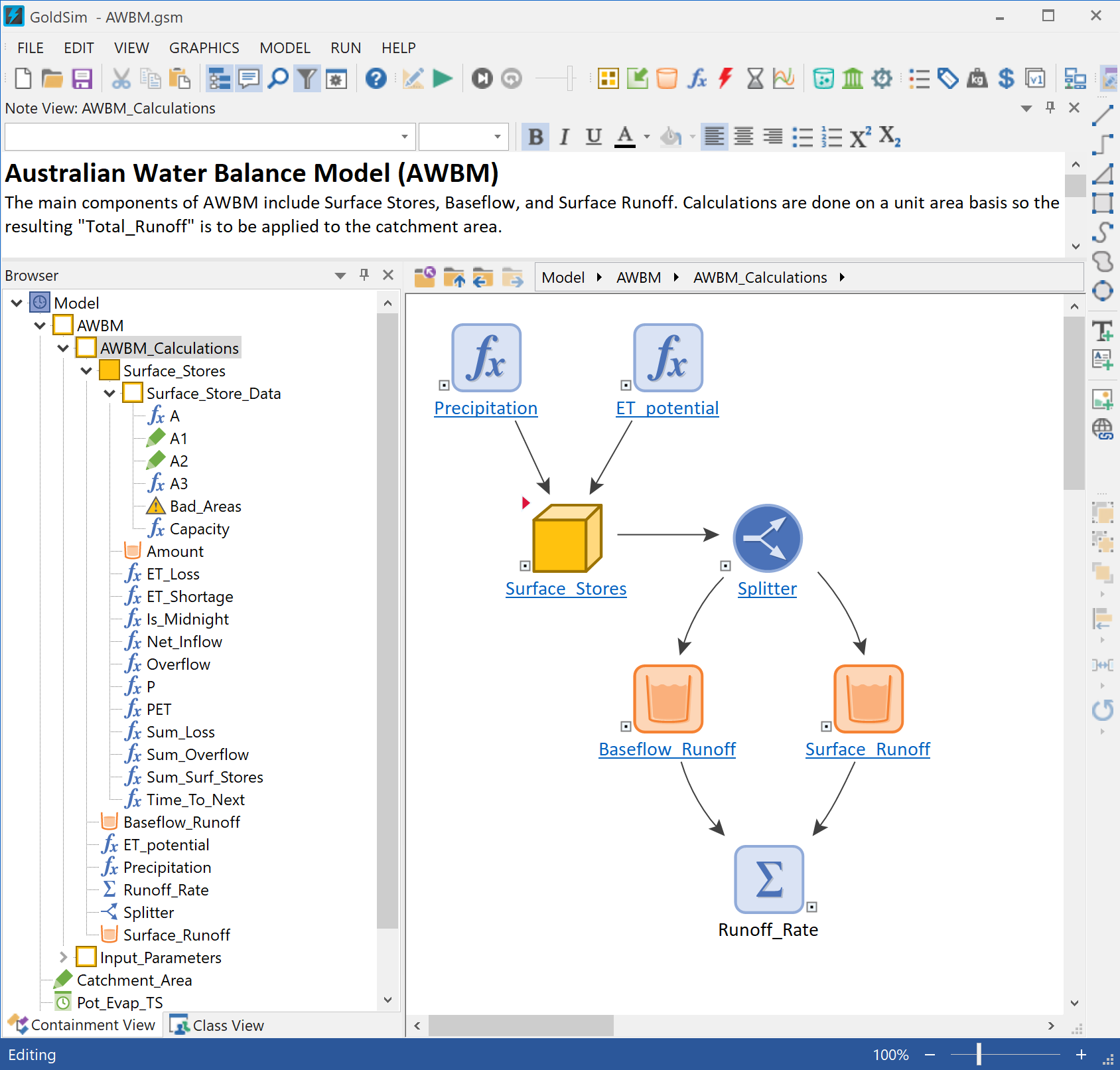Open the Surface_Stores element link
This screenshot has height=1070, width=1120.
(565, 588)
